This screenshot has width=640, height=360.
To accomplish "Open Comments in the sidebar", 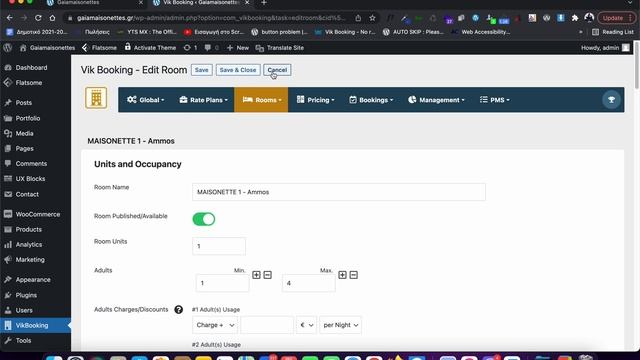I will [x=31, y=164].
